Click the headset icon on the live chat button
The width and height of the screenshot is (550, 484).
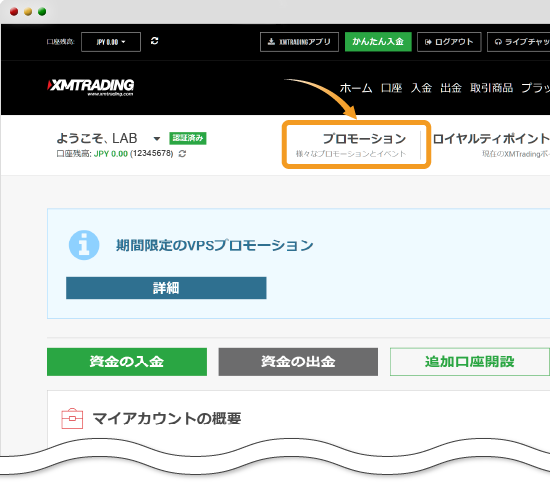coord(498,42)
